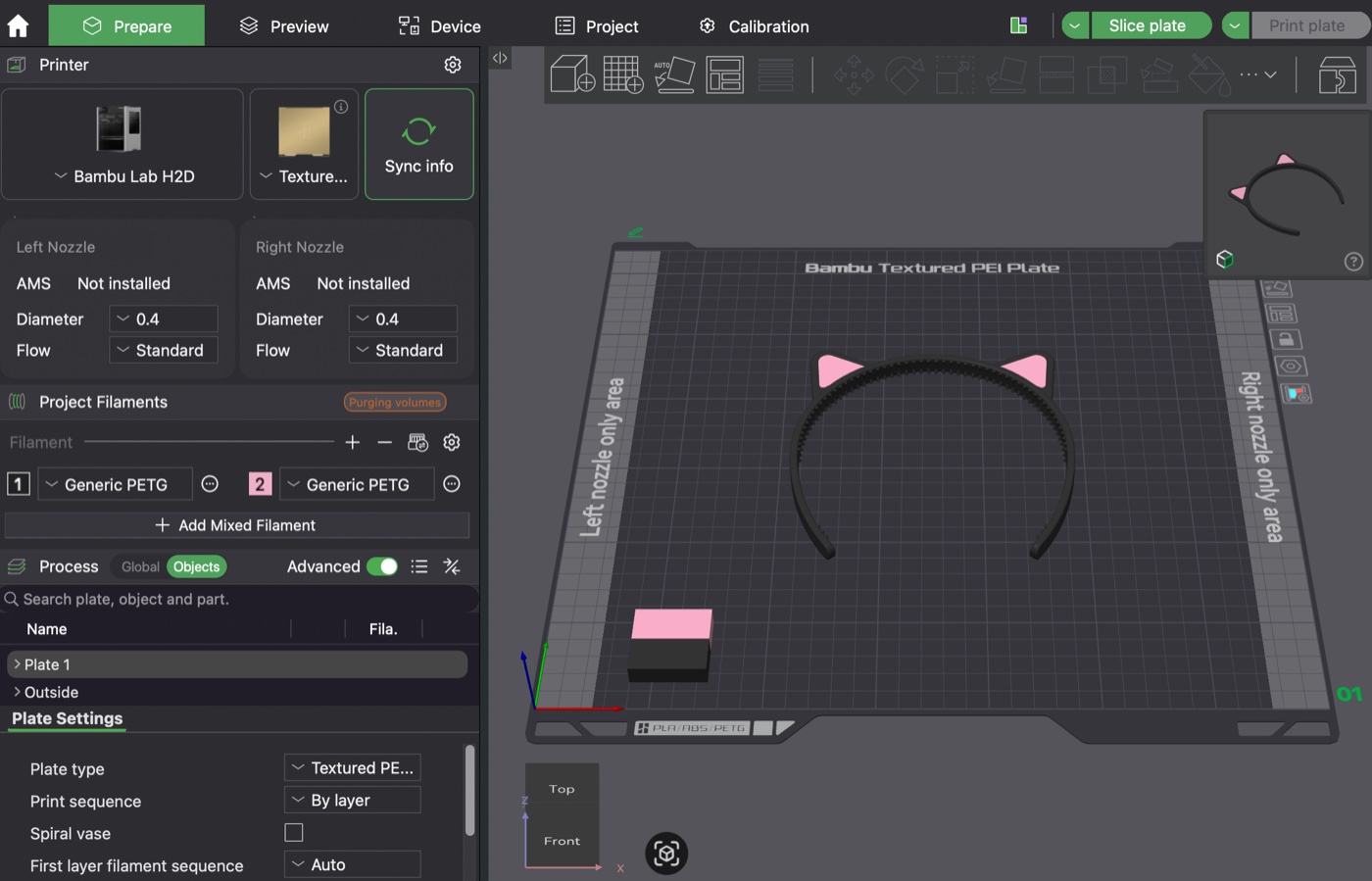Click the Add plate grid icon
The image size is (1372, 881).
coord(623,74)
